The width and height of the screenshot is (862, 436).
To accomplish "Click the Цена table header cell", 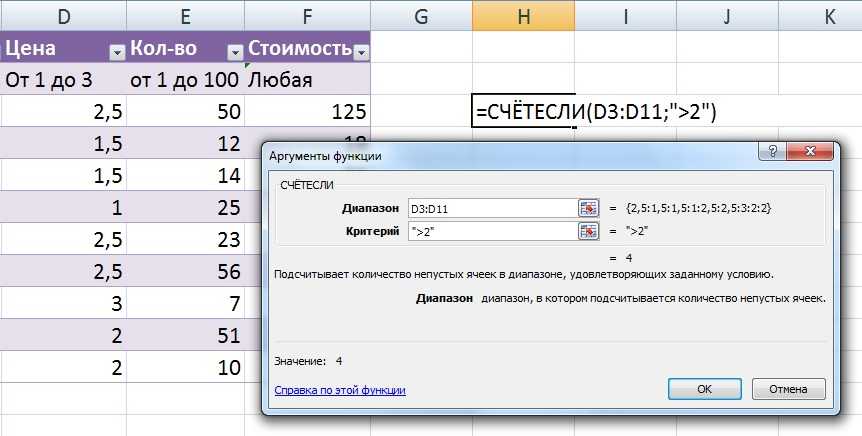I will 63,47.
